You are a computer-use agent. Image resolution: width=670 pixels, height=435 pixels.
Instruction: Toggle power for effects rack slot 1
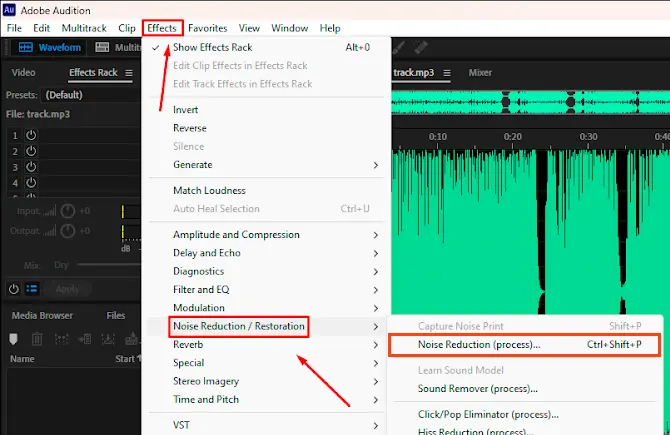tap(31, 135)
